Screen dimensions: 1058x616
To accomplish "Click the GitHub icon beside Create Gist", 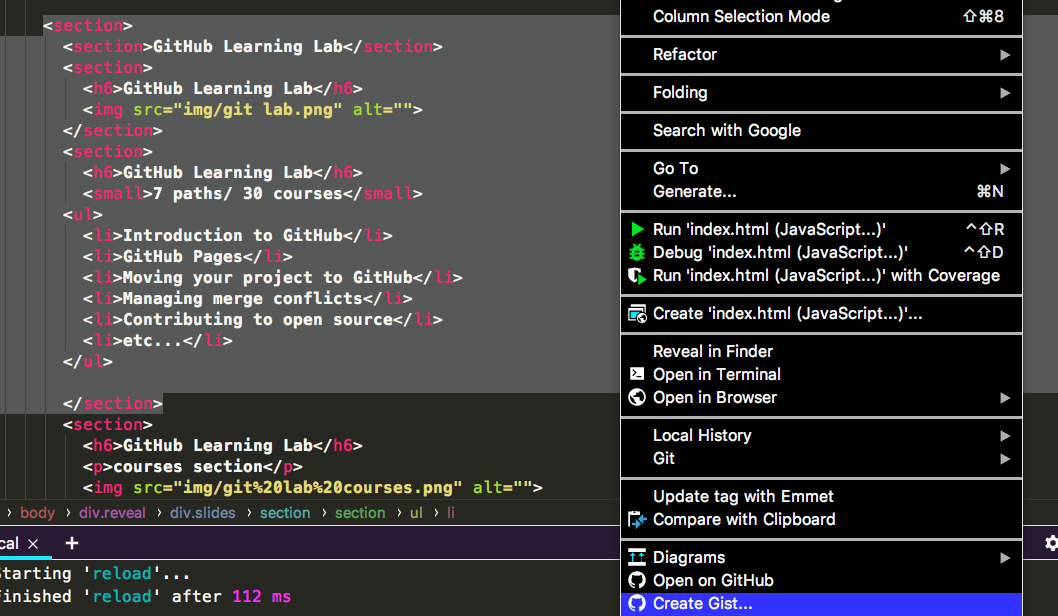I will pyautogui.click(x=637, y=603).
